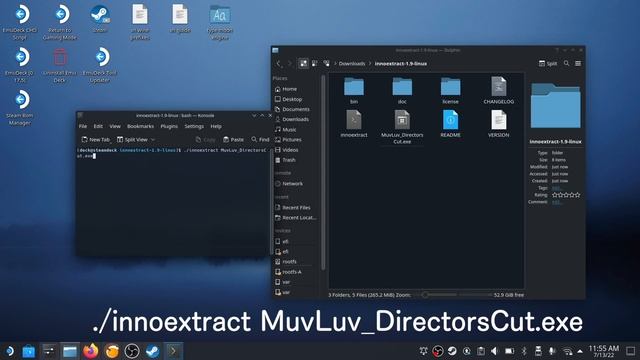The width and height of the screenshot is (640, 360).
Task: Add comment link in information panel
Action: point(557,202)
